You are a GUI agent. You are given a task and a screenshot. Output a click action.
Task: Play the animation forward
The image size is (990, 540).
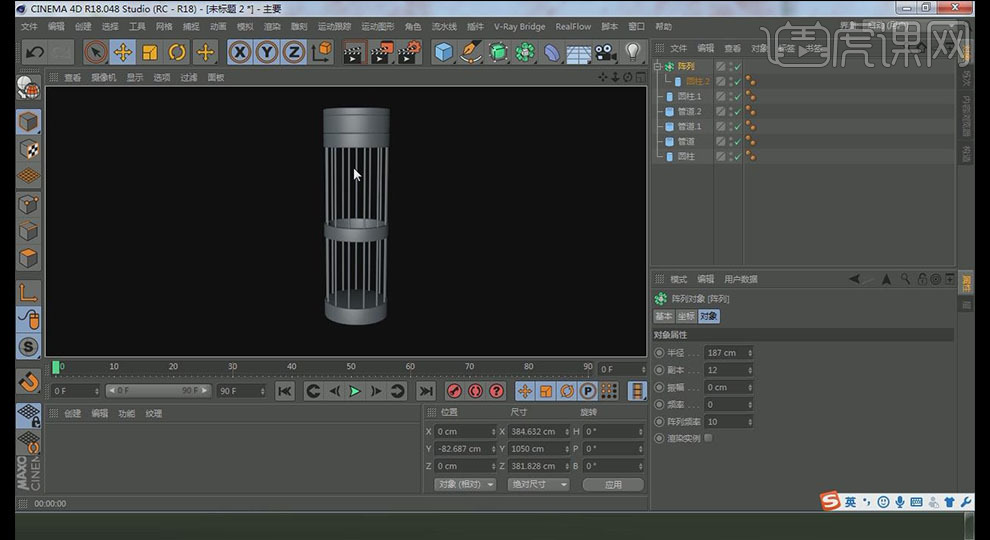point(355,392)
